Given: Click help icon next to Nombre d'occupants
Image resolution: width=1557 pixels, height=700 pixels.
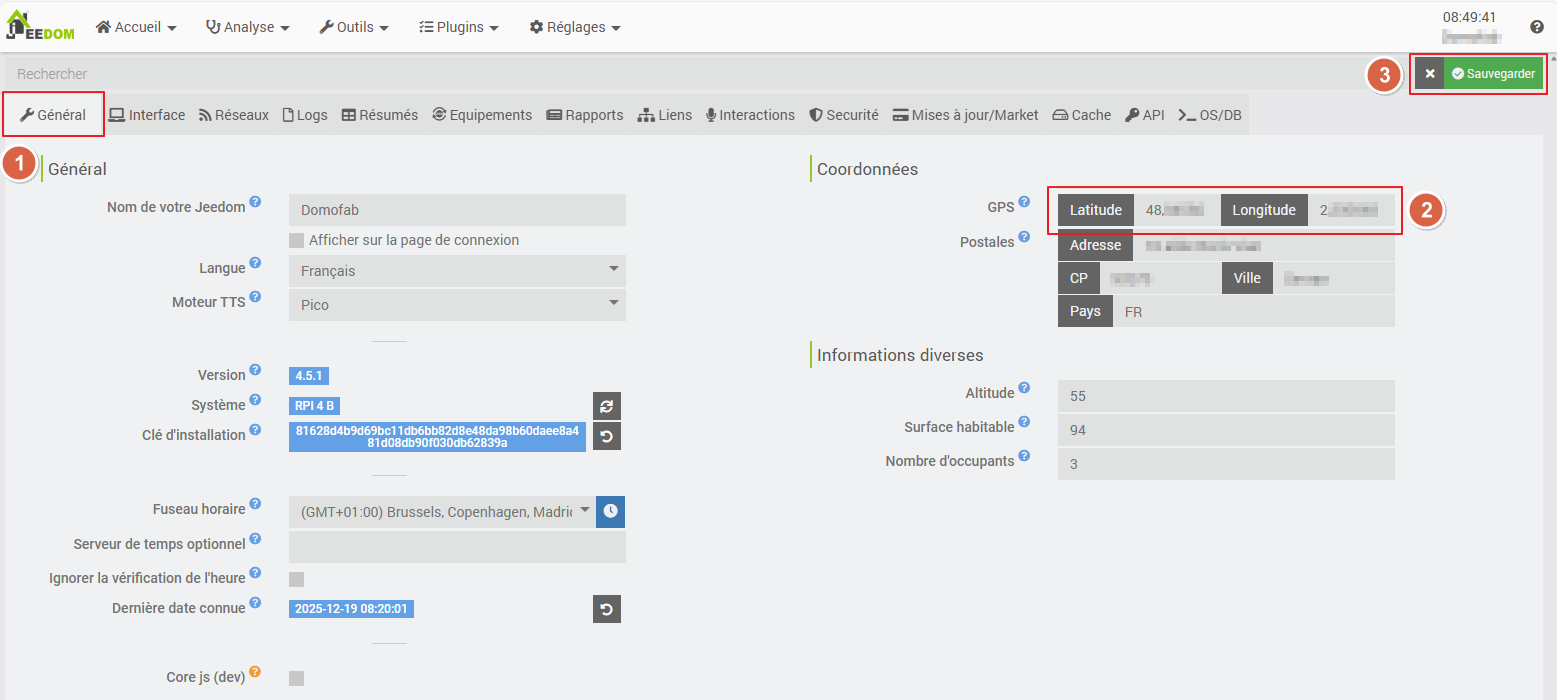Looking at the screenshot, I should pyautogui.click(x=1024, y=456).
